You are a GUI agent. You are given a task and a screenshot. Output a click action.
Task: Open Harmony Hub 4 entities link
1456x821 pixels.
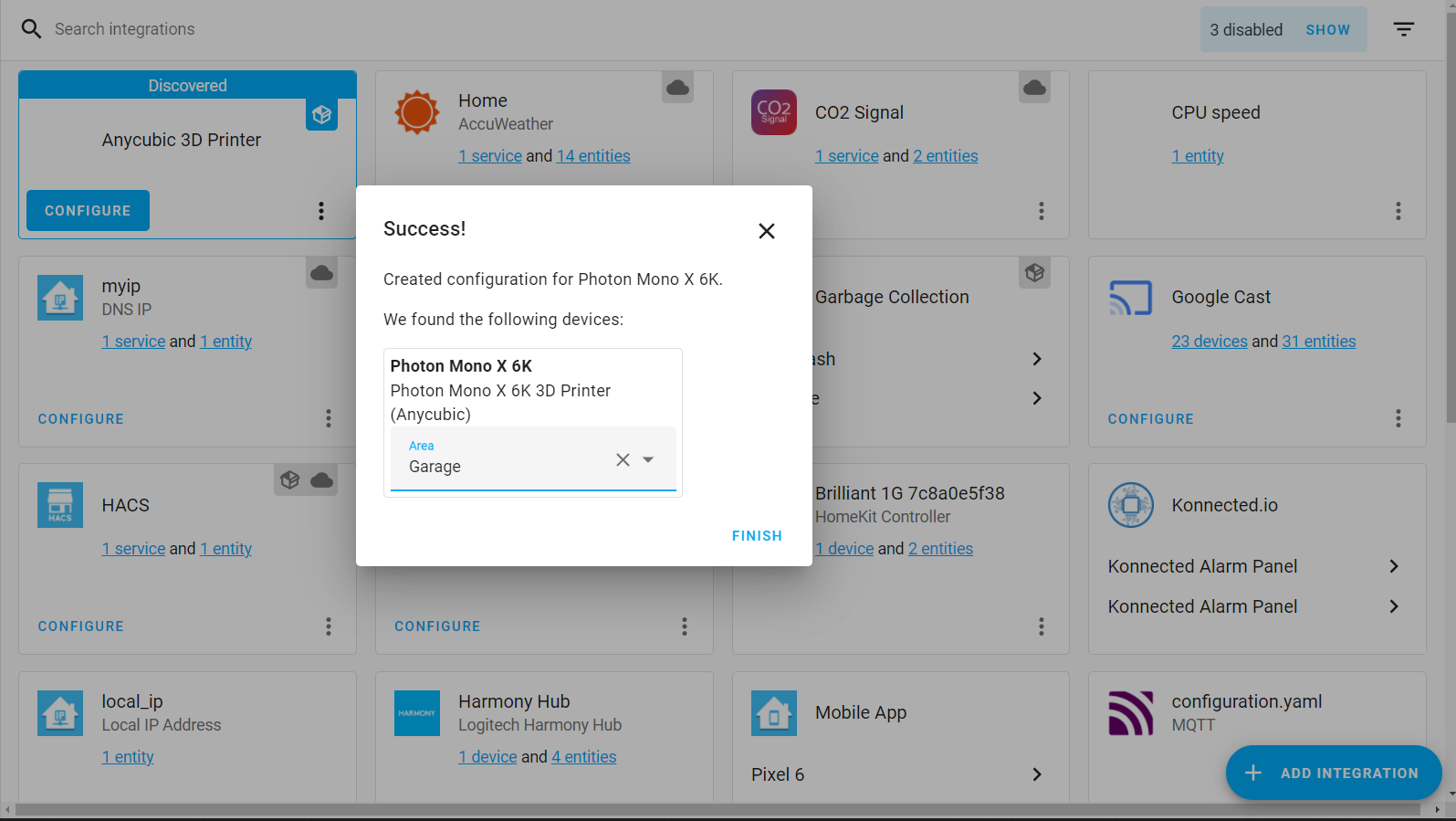tap(584, 757)
